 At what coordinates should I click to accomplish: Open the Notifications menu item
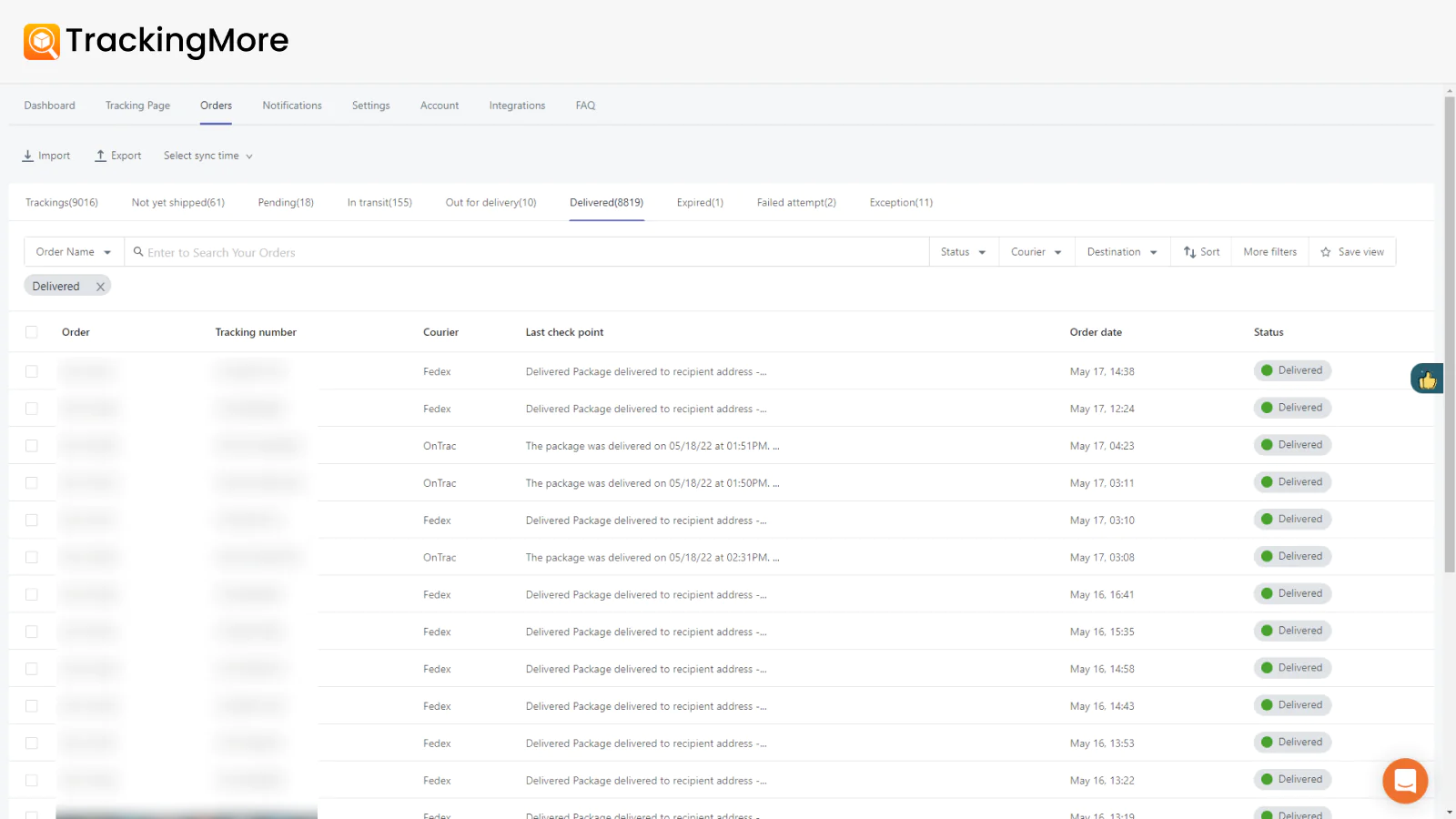pyautogui.click(x=292, y=106)
